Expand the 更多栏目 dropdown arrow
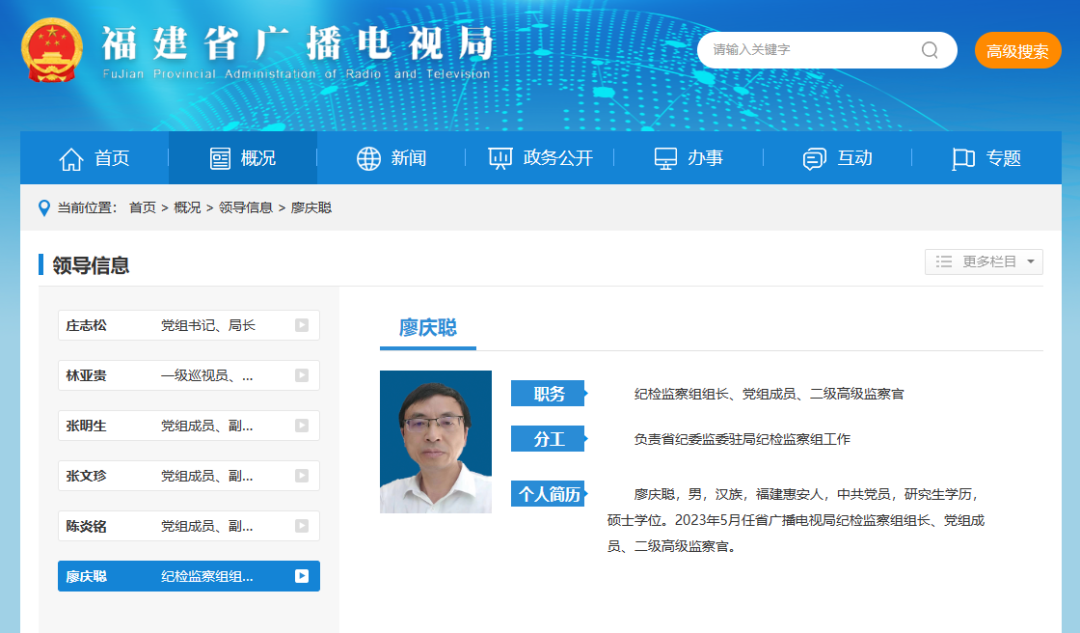The height and width of the screenshot is (633, 1080). tap(1031, 262)
